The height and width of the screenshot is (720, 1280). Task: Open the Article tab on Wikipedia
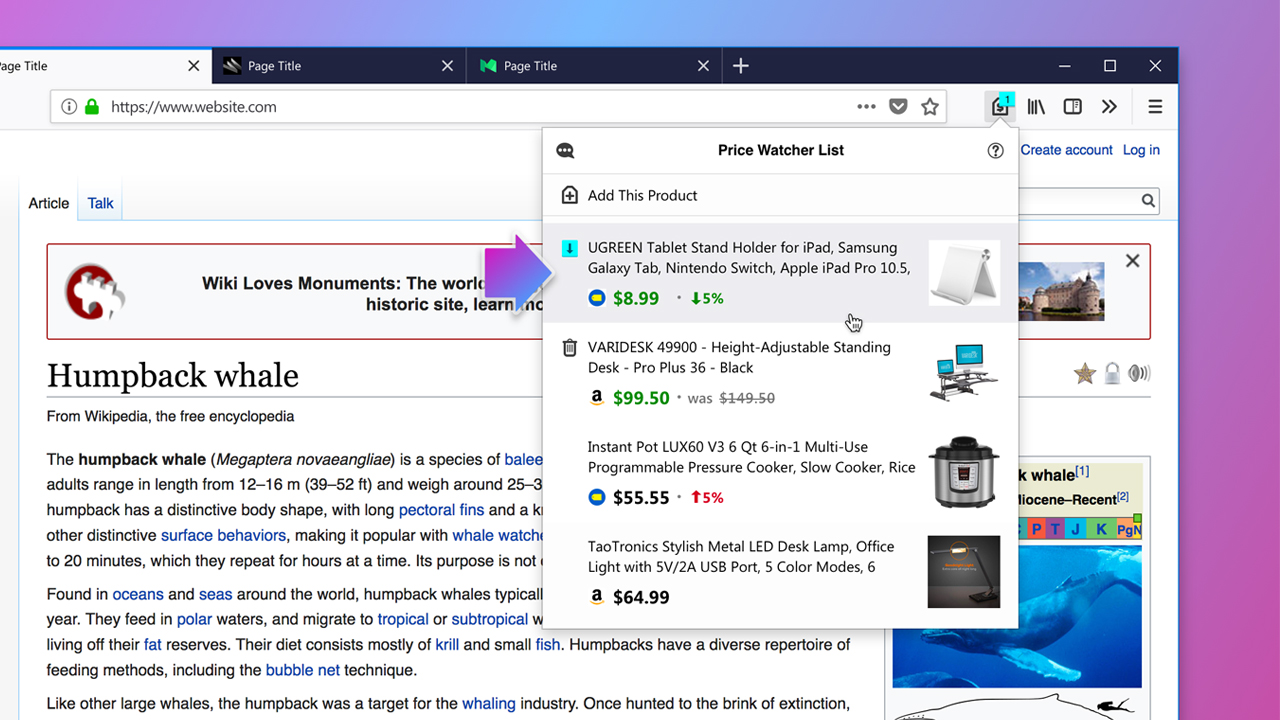click(49, 203)
